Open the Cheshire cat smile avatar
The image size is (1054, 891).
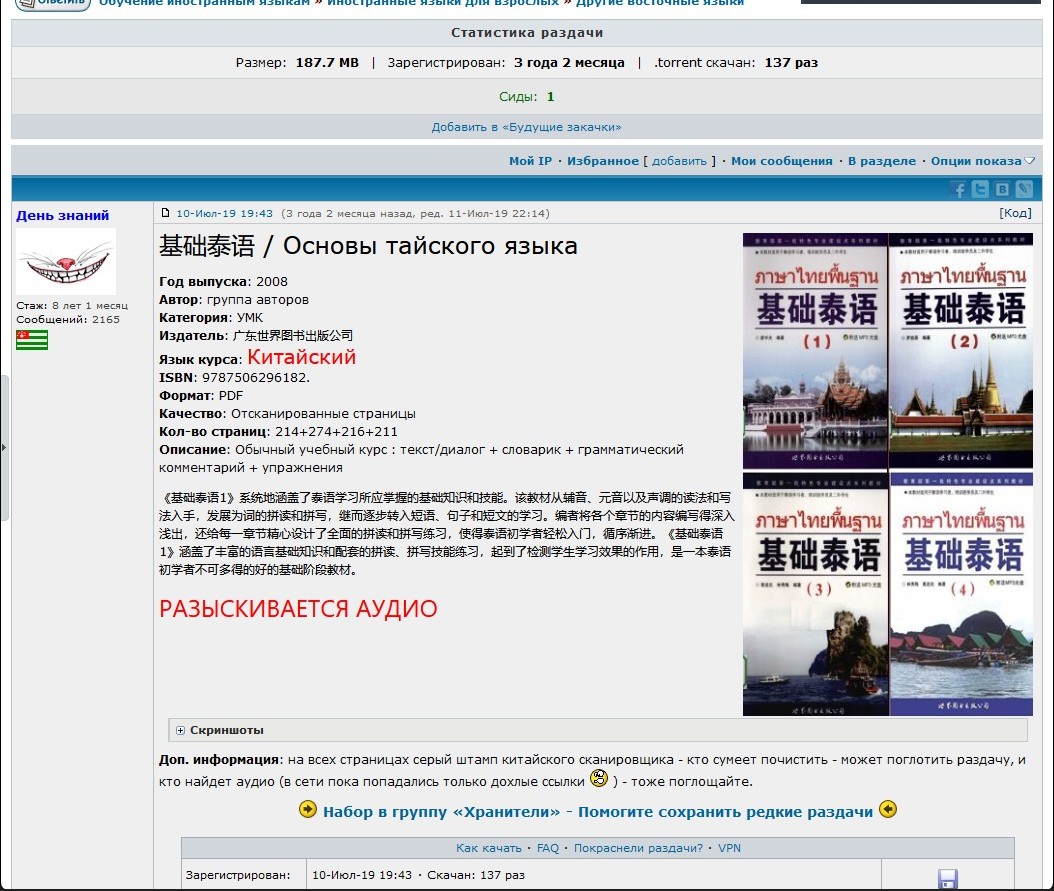click(x=66, y=261)
